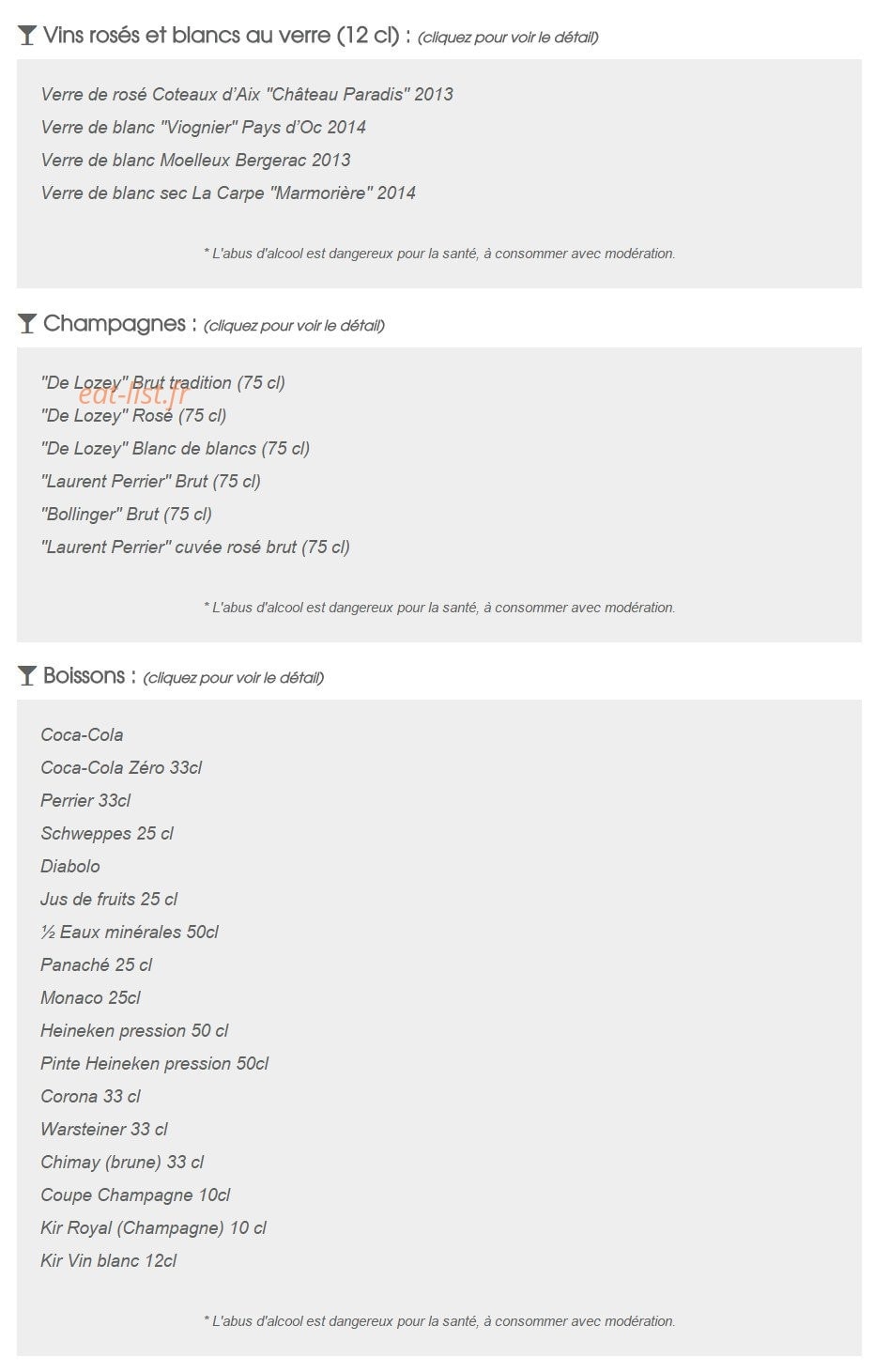The image size is (875, 1372).
Task: Select Verre de blanc Viognier Pays d'Oc
Action: (203, 127)
